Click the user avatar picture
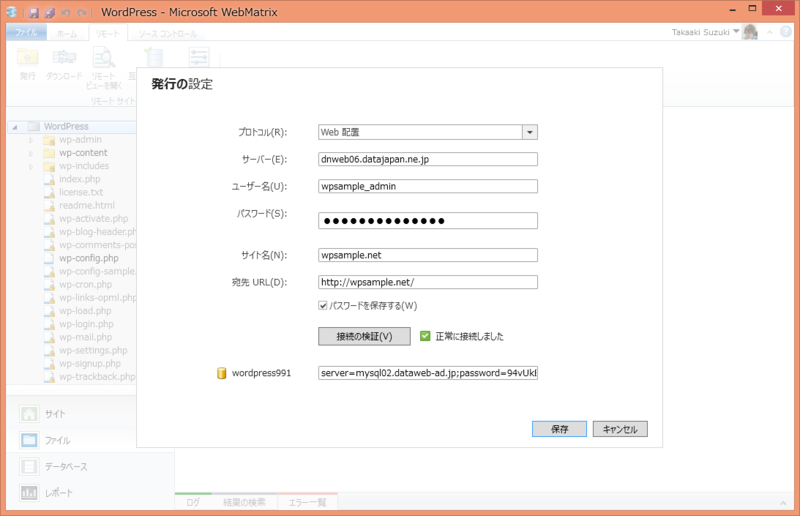The height and width of the screenshot is (516, 800). (x=750, y=32)
